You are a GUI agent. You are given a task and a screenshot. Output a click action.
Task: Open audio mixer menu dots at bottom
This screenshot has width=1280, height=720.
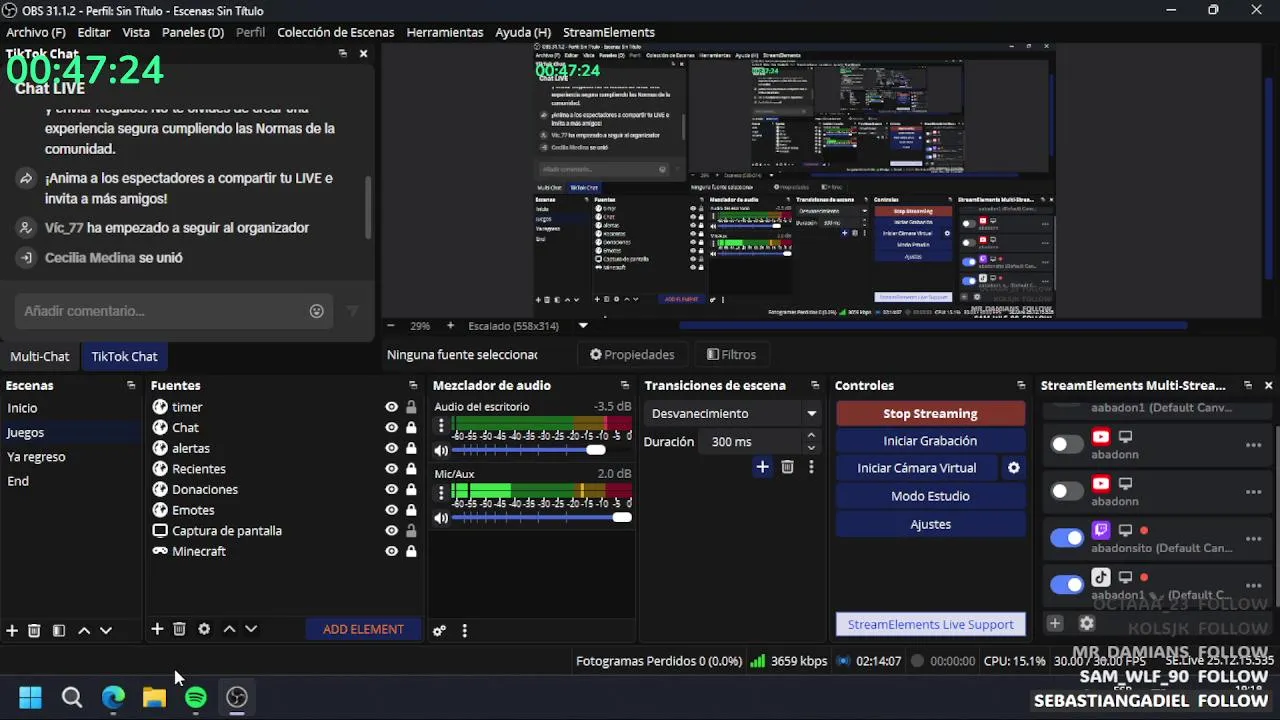pyautogui.click(x=464, y=630)
